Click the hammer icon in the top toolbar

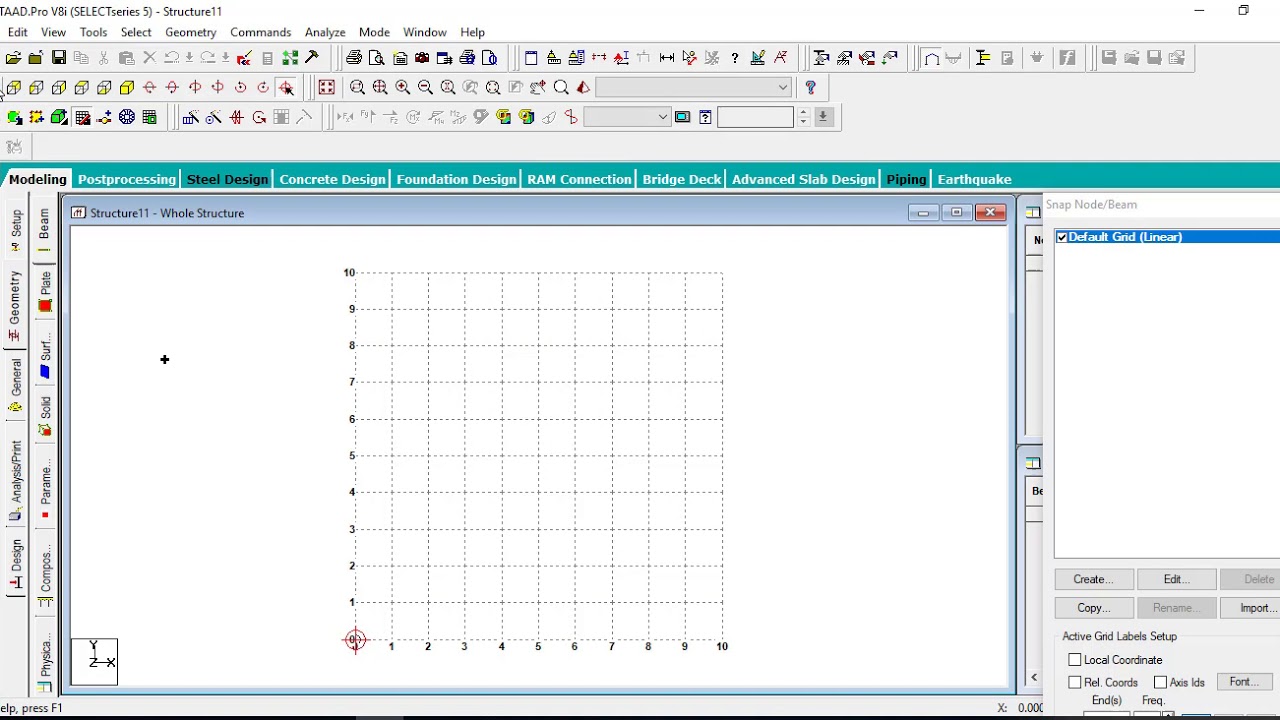(x=312, y=58)
